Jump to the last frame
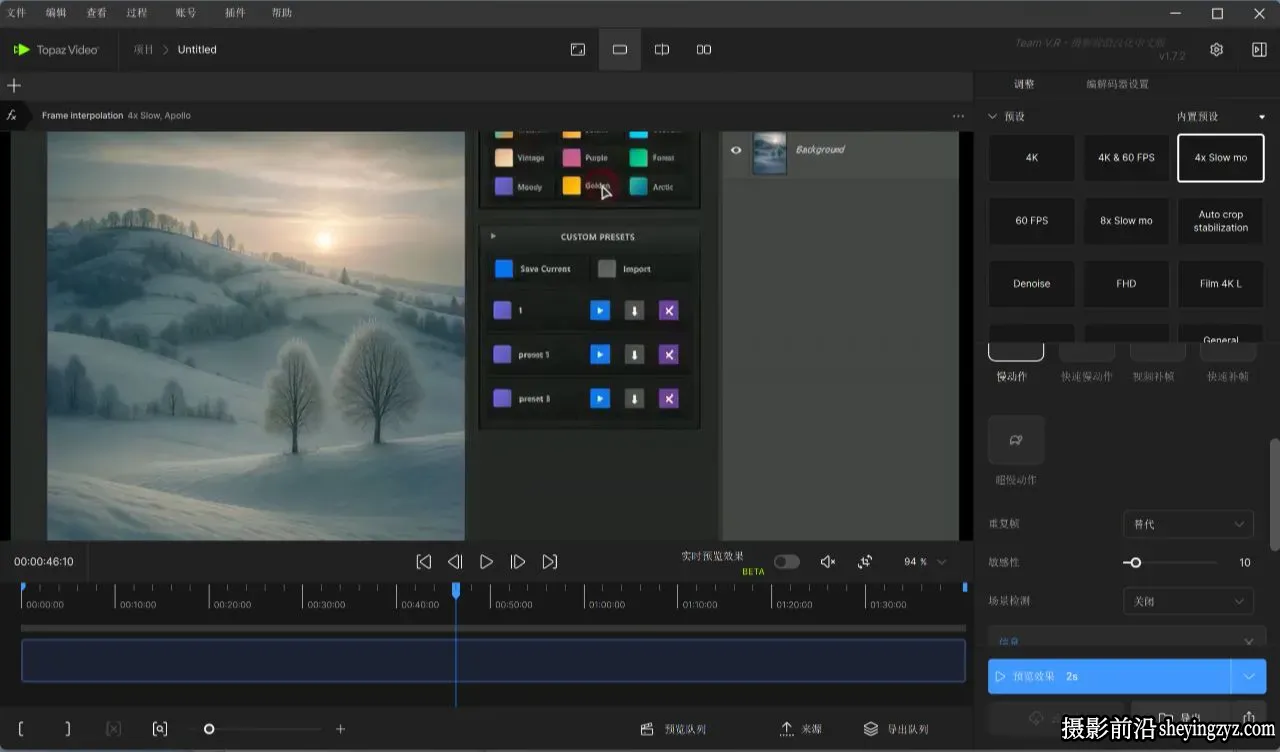This screenshot has width=1280, height=752. [550, 562]
